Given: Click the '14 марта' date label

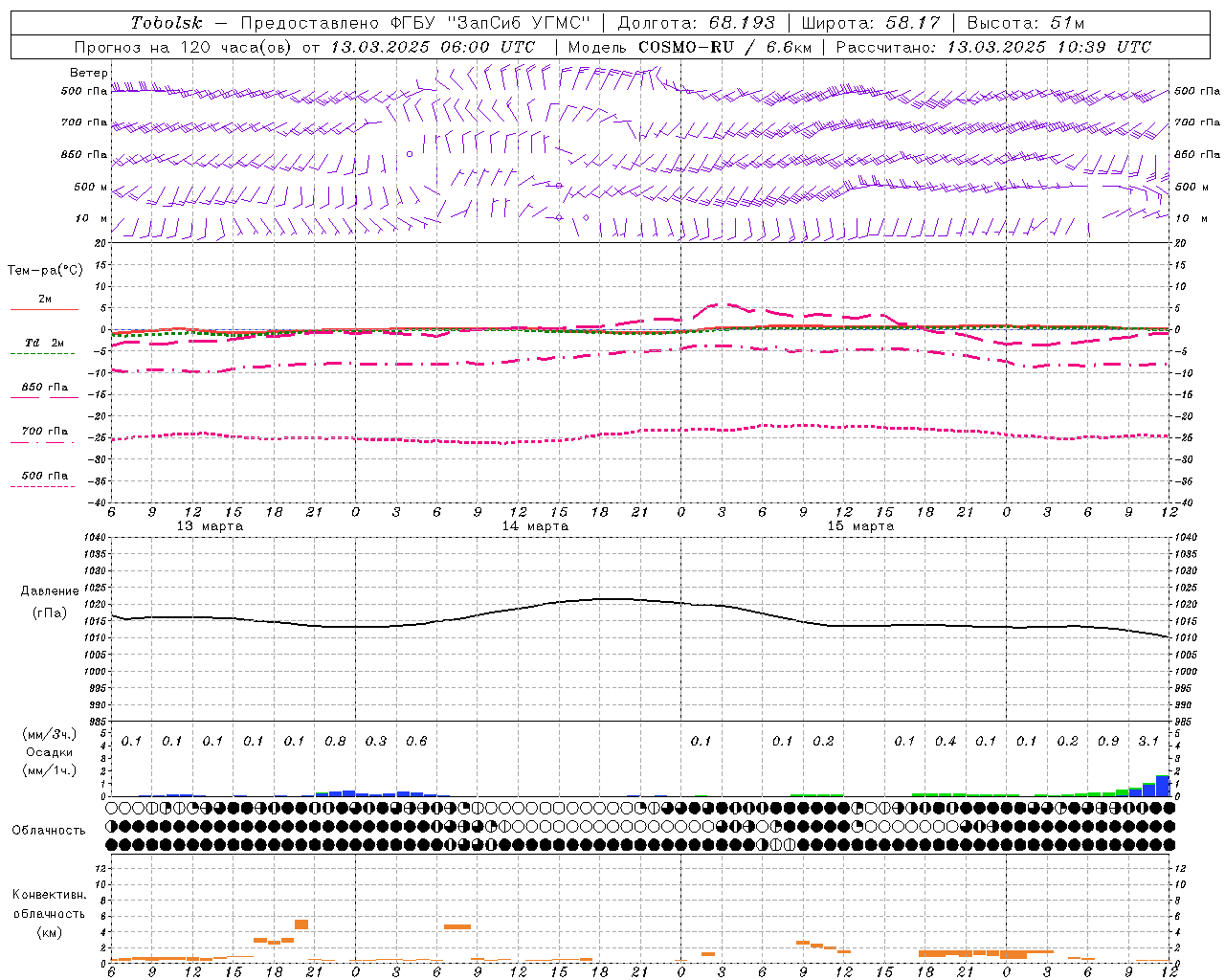Looking at the screenshot, I should click(x=535, y=525).
